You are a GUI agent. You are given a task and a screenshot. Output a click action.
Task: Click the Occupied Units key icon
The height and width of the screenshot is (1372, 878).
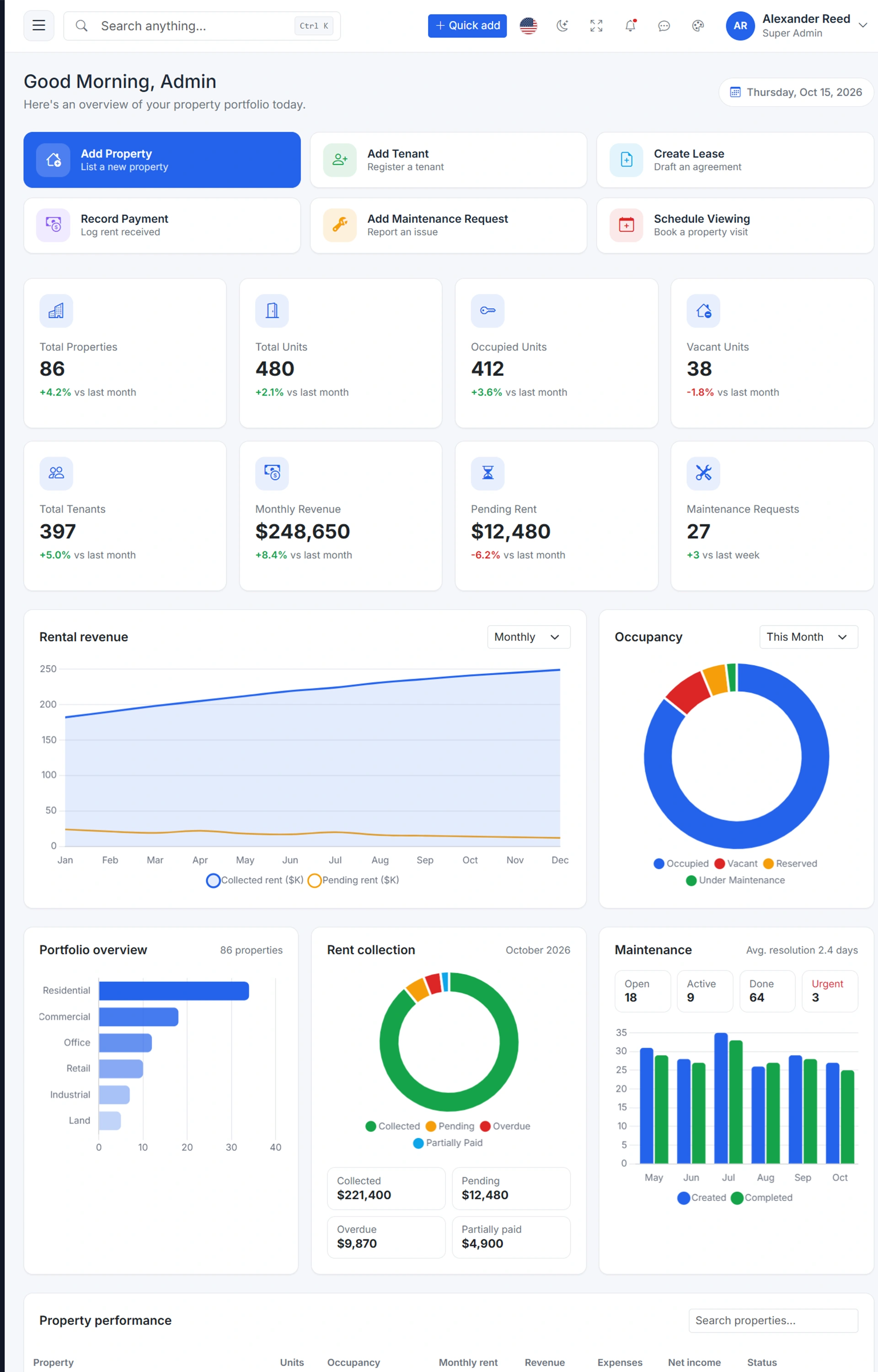(487, 311)
